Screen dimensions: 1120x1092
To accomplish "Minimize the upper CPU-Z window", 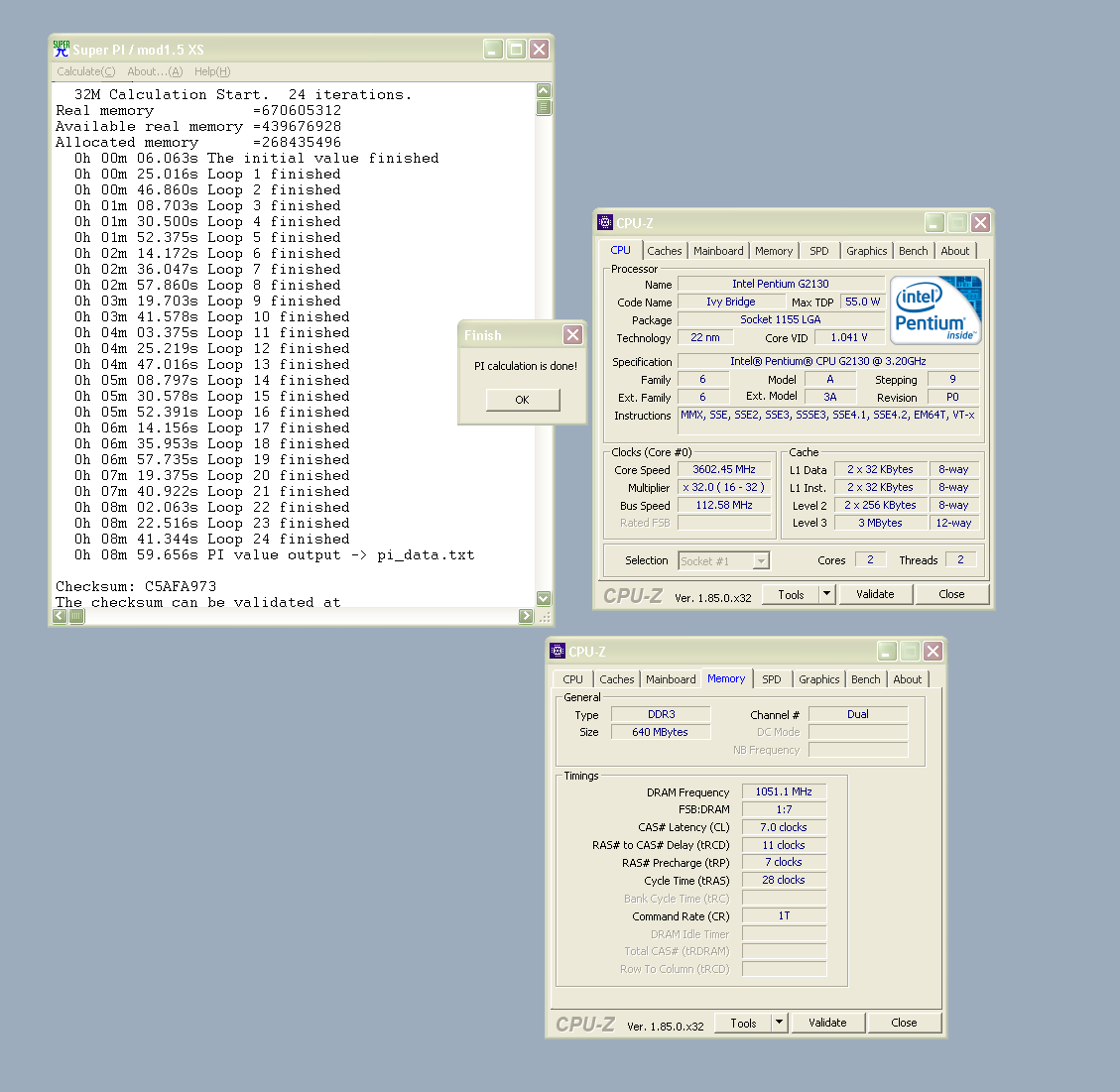I will tap(934, 223).
